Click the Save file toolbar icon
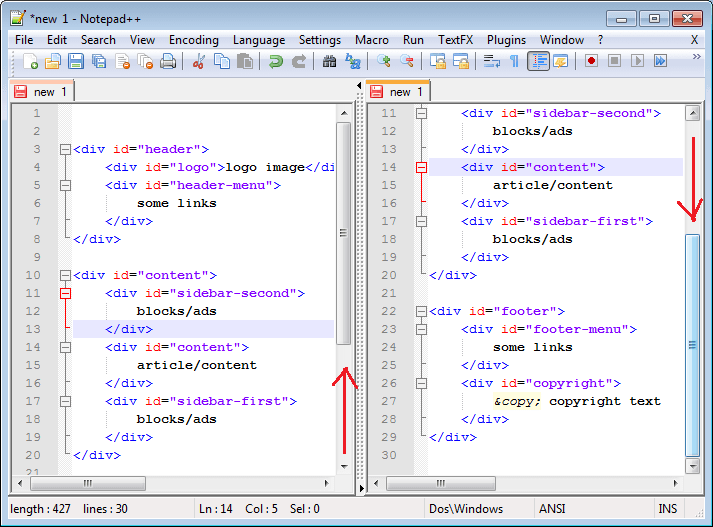 pyautogui.click(x=75, y=61)
